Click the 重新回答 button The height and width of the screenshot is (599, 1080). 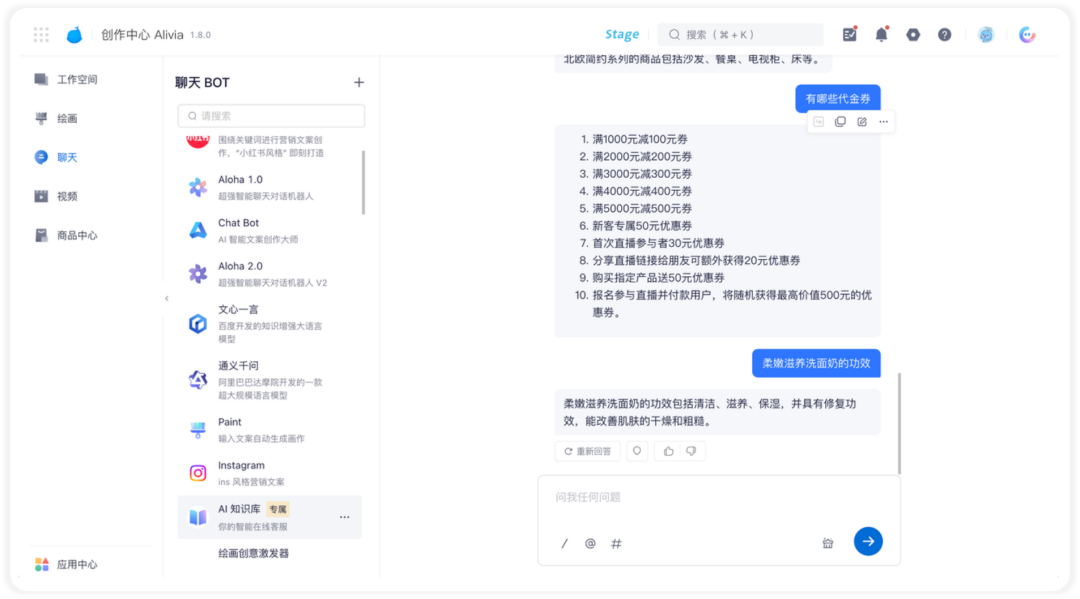pos(588,451)
